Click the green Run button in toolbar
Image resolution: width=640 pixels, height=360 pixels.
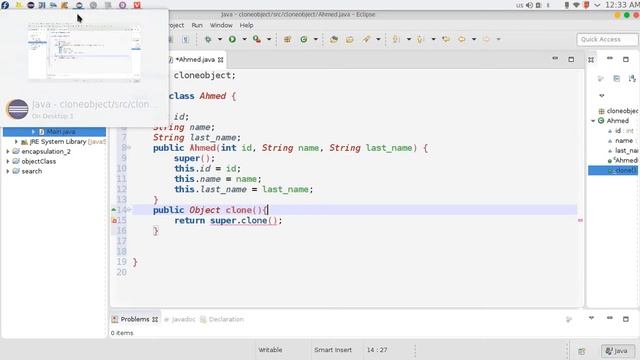coord(232,39)
